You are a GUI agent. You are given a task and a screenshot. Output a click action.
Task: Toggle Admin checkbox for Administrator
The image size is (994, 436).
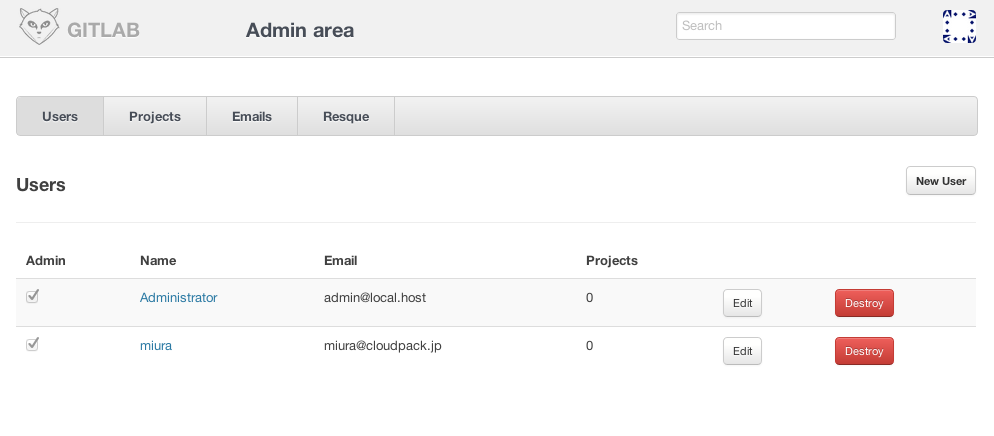click(x=32, y=296)
